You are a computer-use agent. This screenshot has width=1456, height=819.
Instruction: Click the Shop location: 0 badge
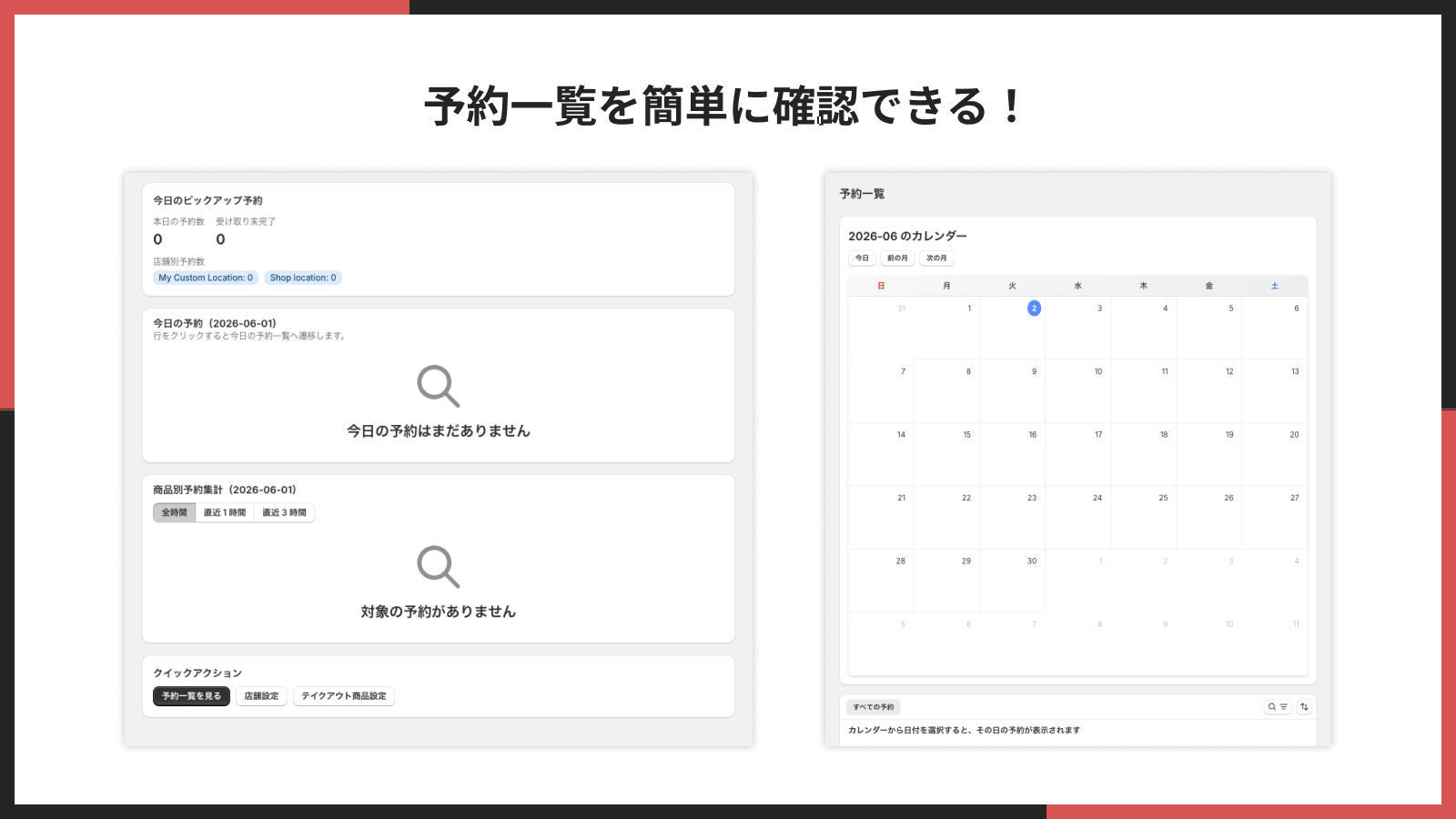(x=303, y=278)
